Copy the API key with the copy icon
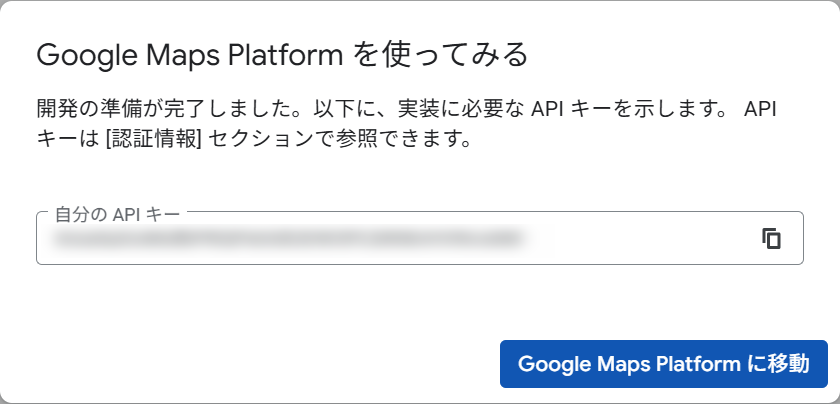The width and height of the screenshot is (840, 404). [x=771, y=238]
